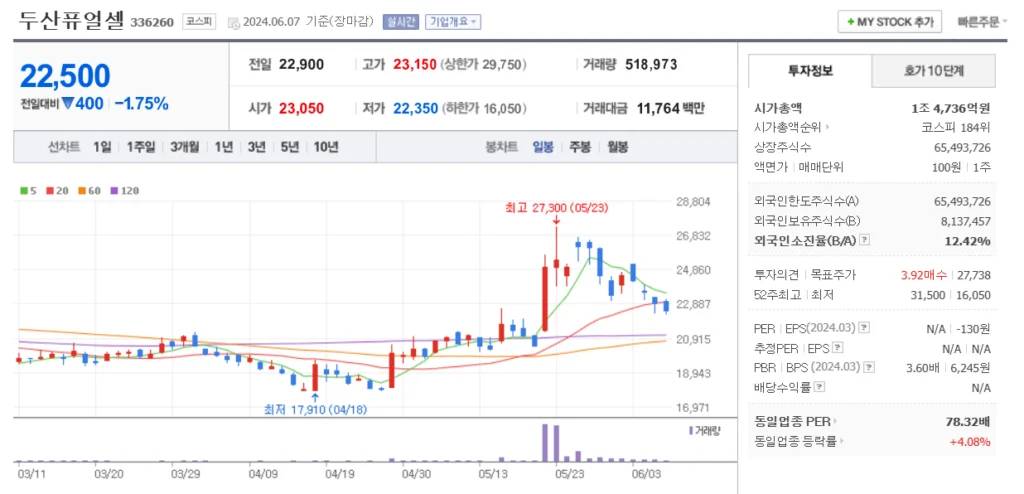
Task: Open the 기업개요 dropdown
Action: (x=453, y=22)
